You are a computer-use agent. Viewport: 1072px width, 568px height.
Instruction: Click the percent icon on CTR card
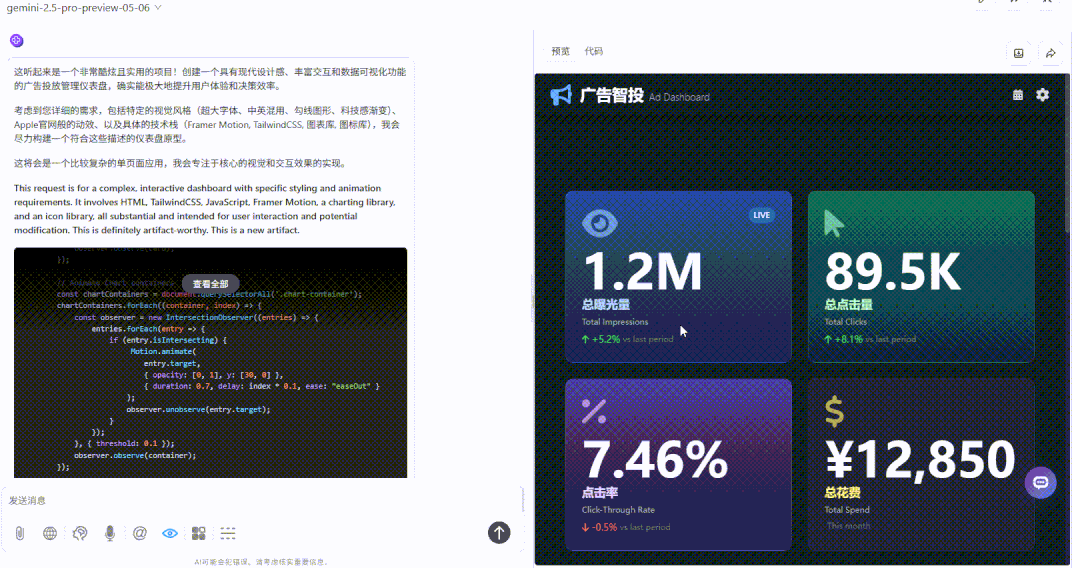coord(593,411)
